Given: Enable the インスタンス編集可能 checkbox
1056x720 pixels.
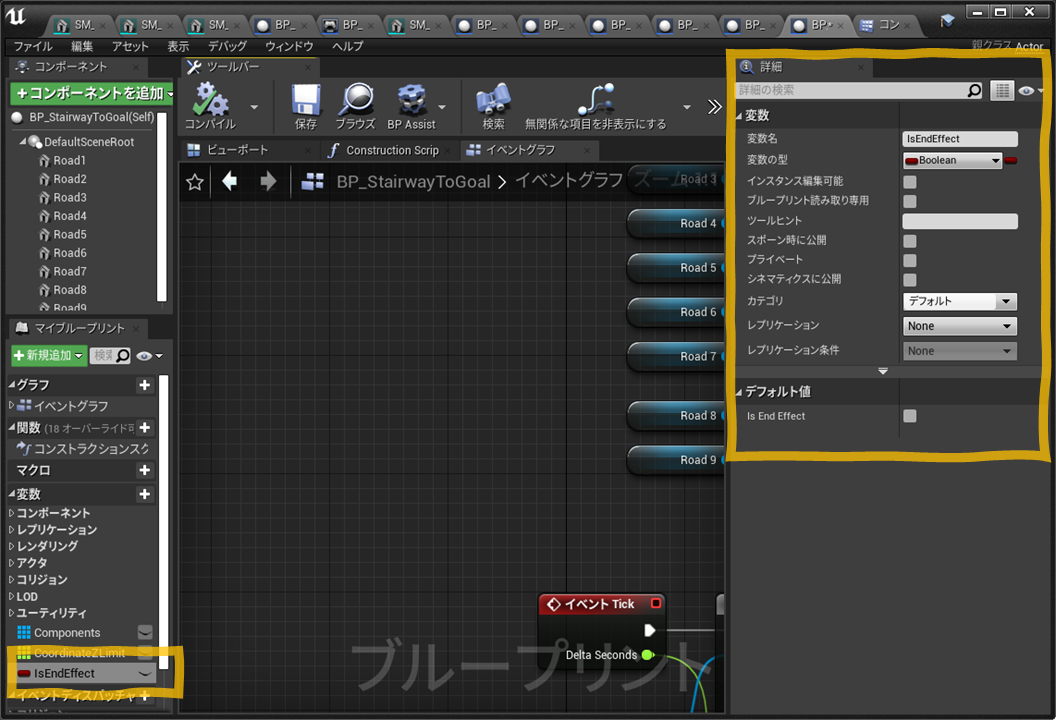Looking at the screenshot, I should click(x=910, y=182).
